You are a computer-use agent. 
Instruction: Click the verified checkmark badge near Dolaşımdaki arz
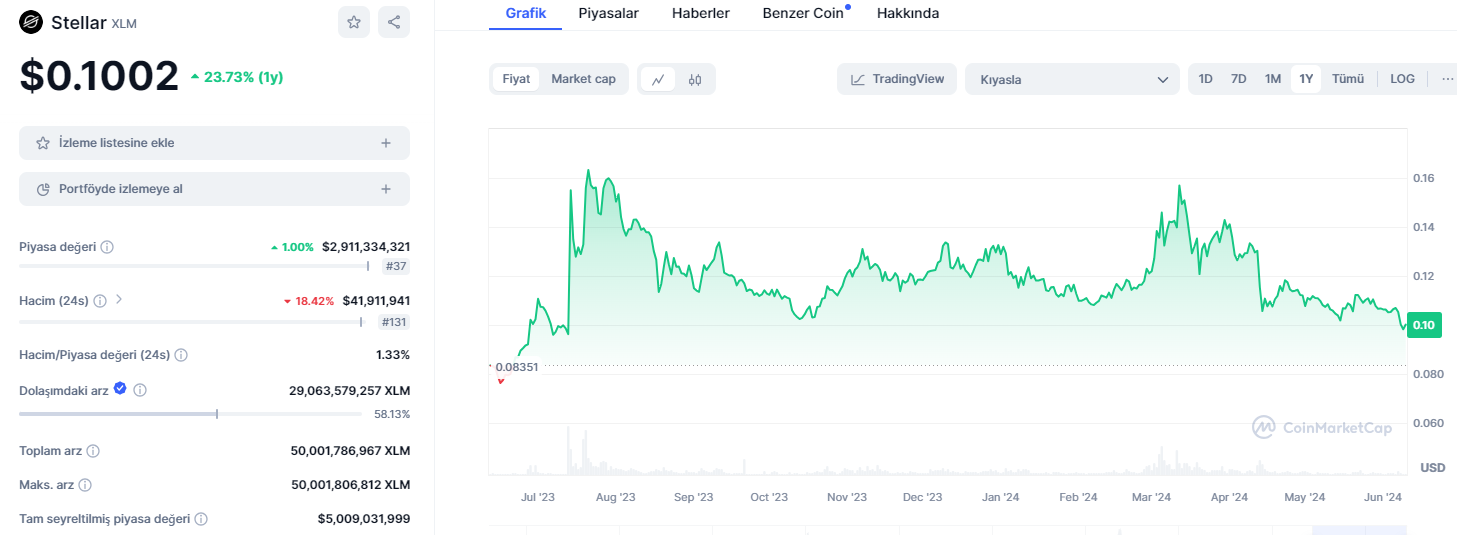[120, 389]
